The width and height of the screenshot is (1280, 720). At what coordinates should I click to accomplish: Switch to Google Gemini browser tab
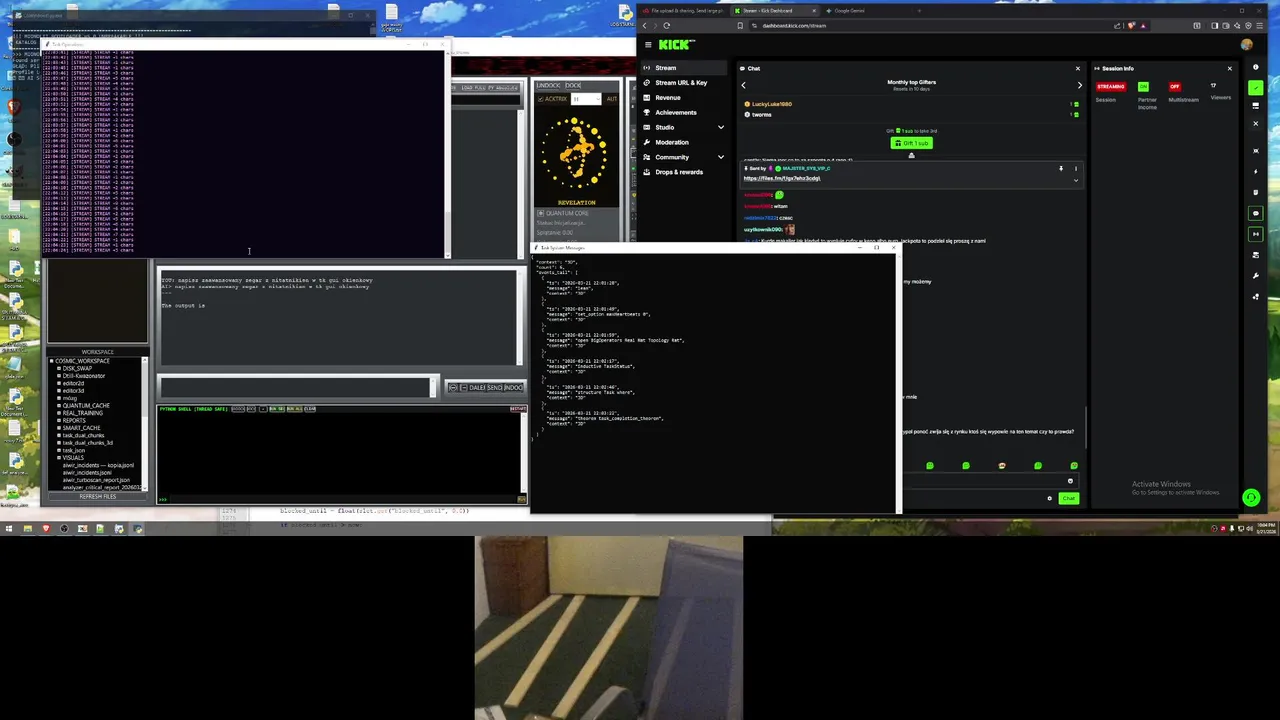(x=848, y=10)
